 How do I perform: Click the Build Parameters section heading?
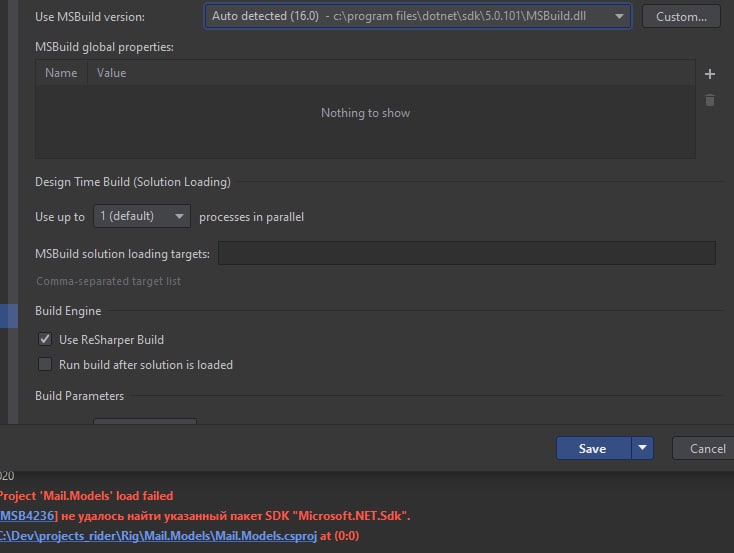click(80, 396)
